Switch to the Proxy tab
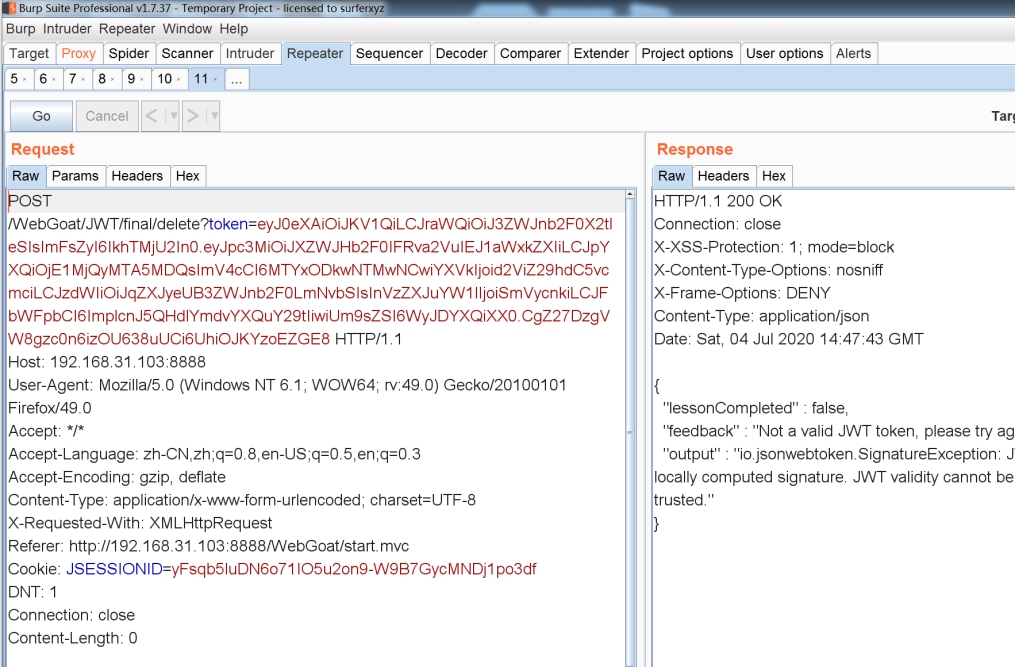Screen dimensions: 1016x667 pyautogui.click(x=78, y=53)
